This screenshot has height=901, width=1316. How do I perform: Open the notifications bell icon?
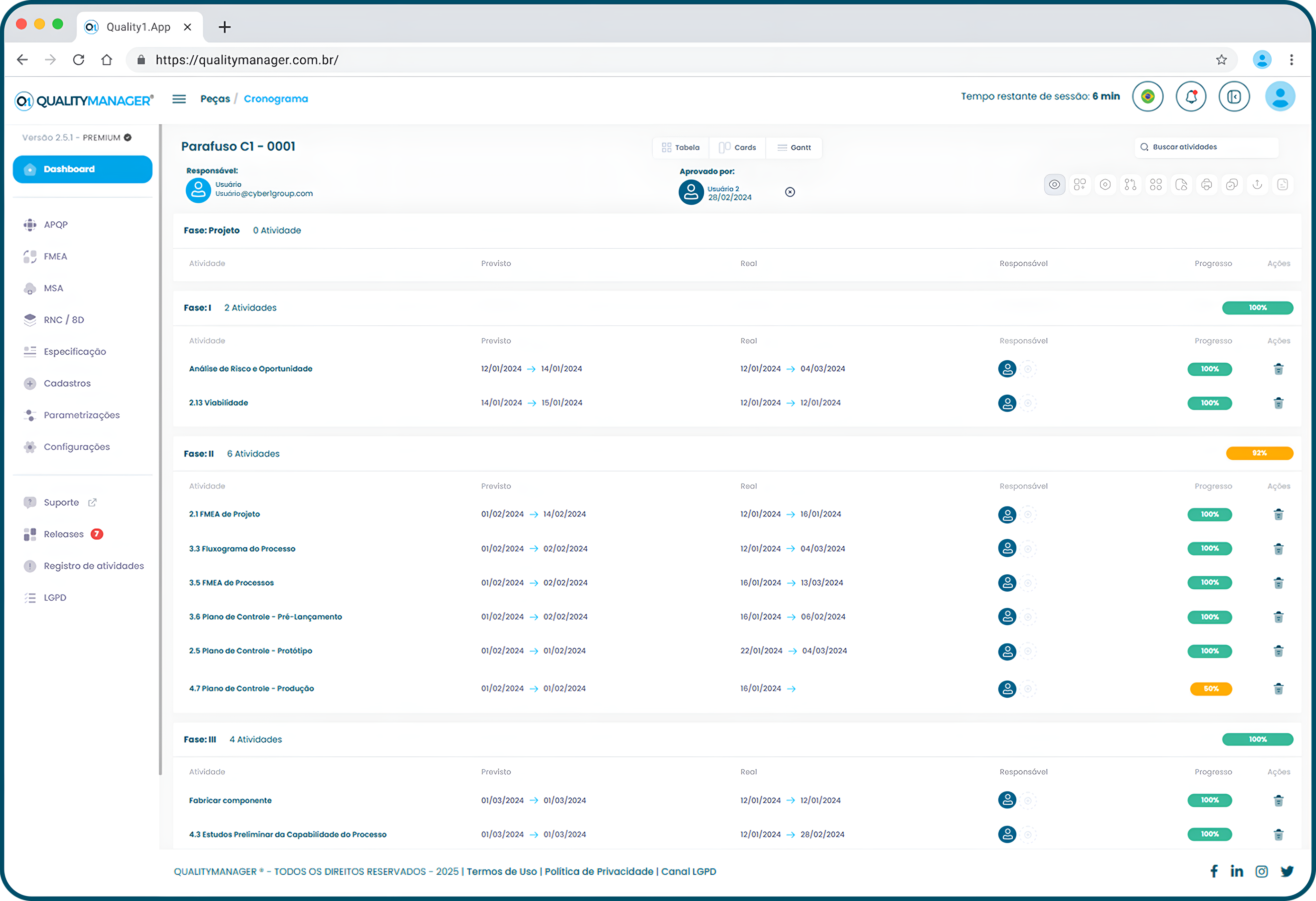1191,97
